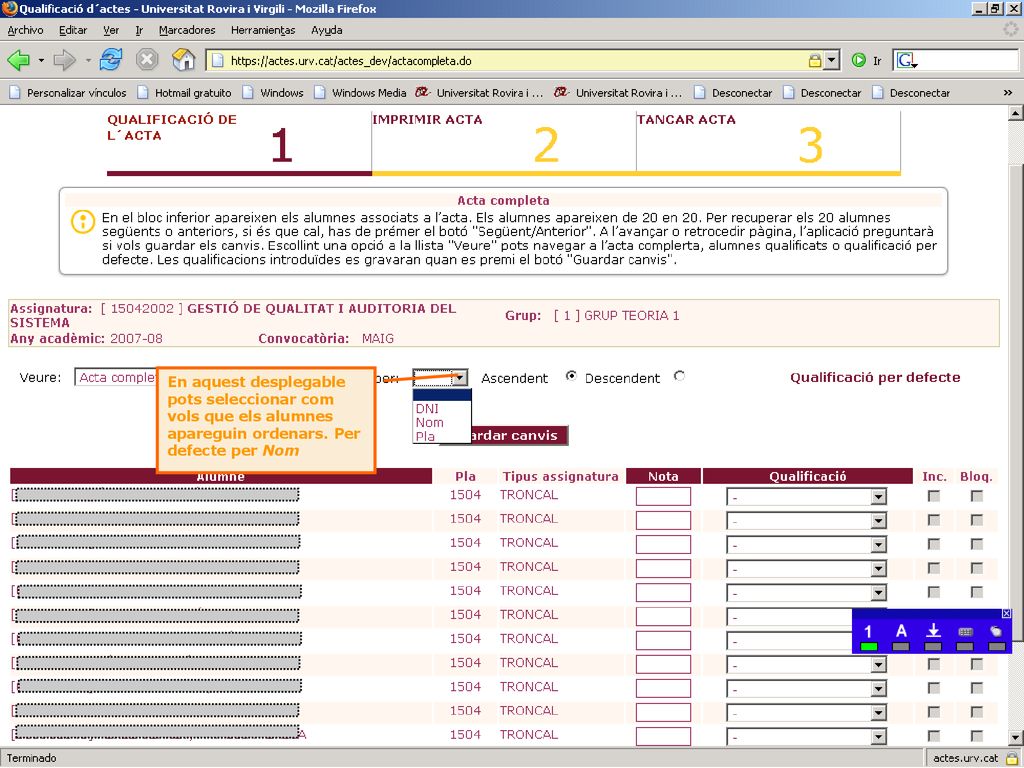The height and width of the screenshot is (768, 1024).
Task: Click 'Qualificació per defecte' link
Action: point(875,377)
